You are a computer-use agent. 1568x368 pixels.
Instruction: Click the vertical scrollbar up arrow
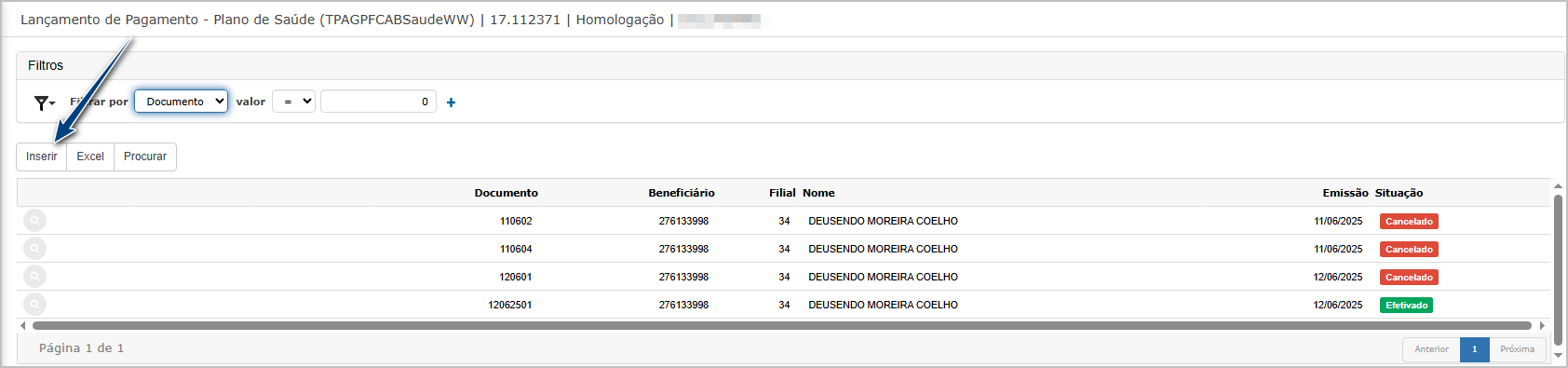click(1558, 187)
